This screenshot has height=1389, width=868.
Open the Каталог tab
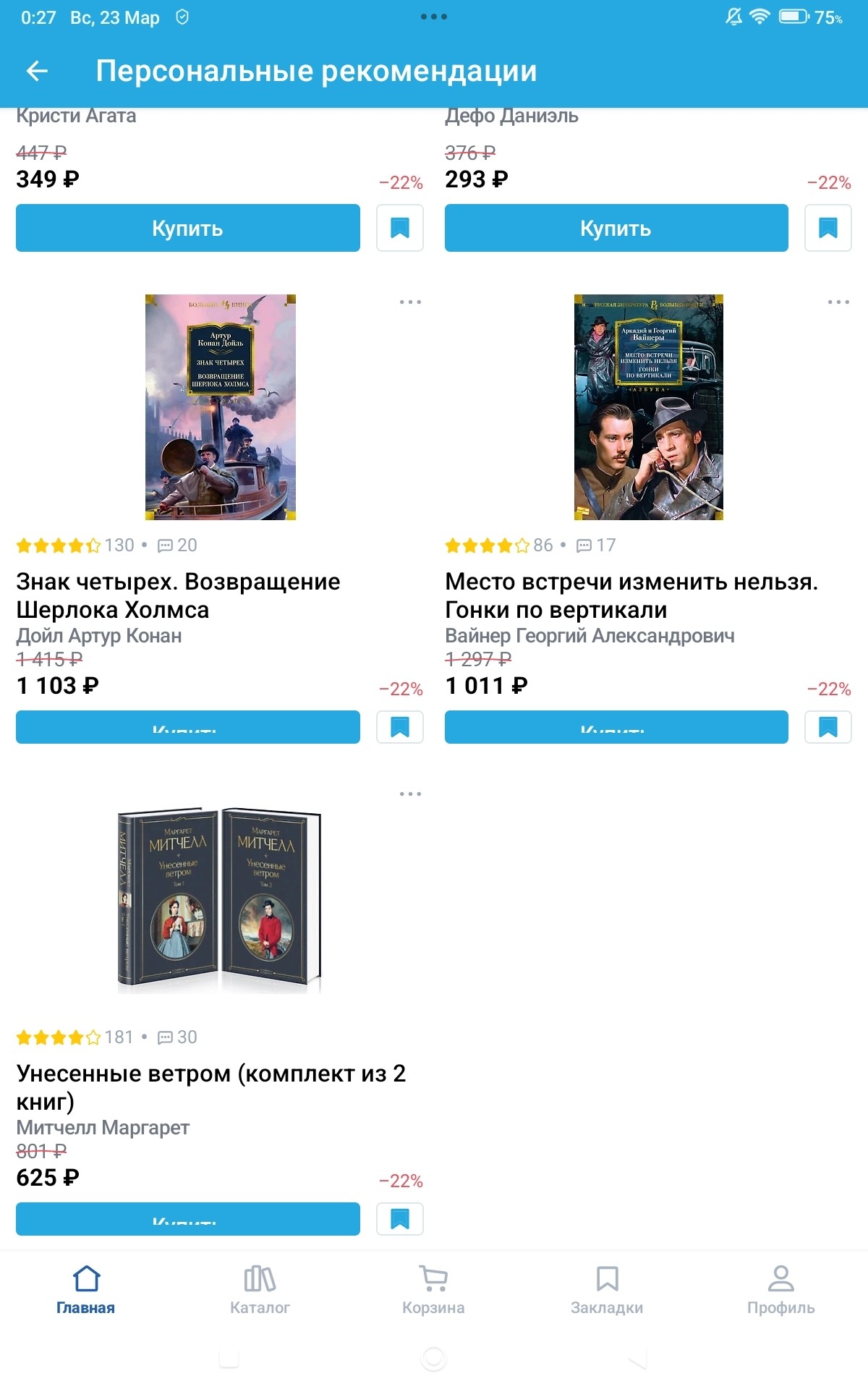(260, 1290)
